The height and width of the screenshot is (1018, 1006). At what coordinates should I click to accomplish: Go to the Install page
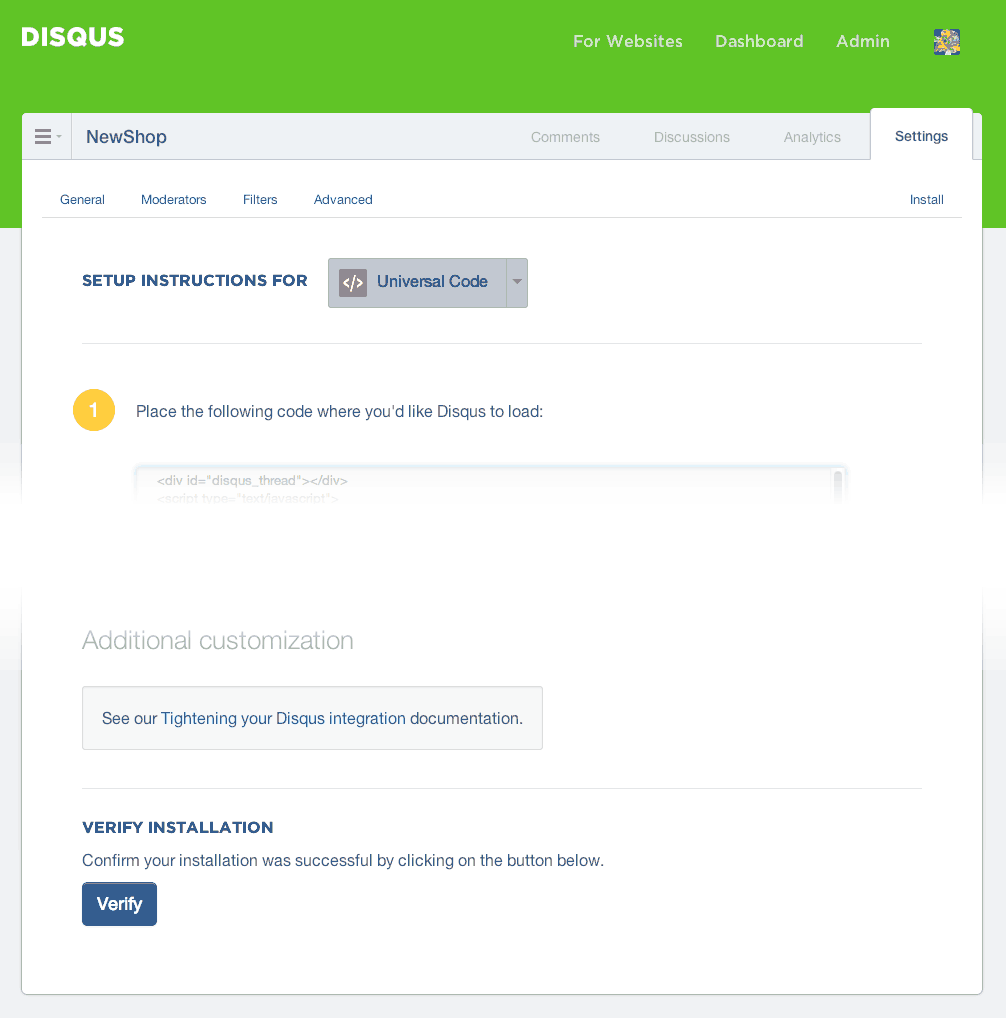tap(926, 199)
